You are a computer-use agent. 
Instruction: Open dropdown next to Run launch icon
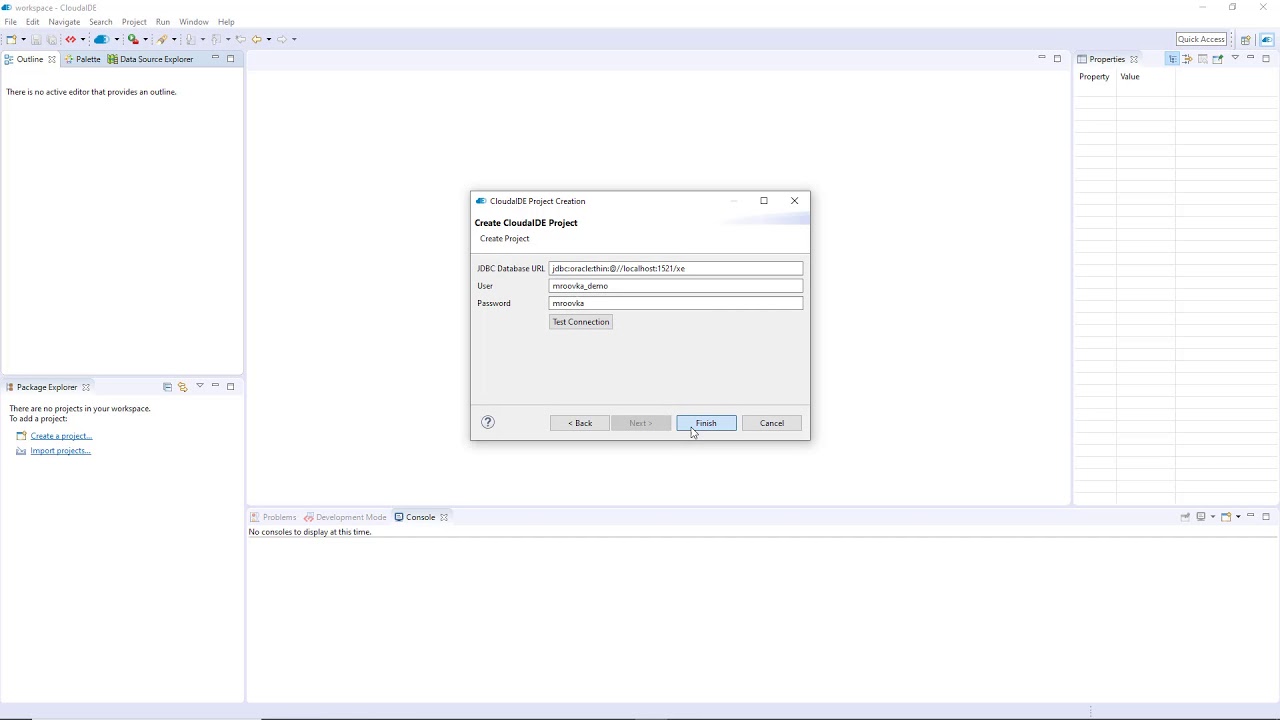click(146, 39)
